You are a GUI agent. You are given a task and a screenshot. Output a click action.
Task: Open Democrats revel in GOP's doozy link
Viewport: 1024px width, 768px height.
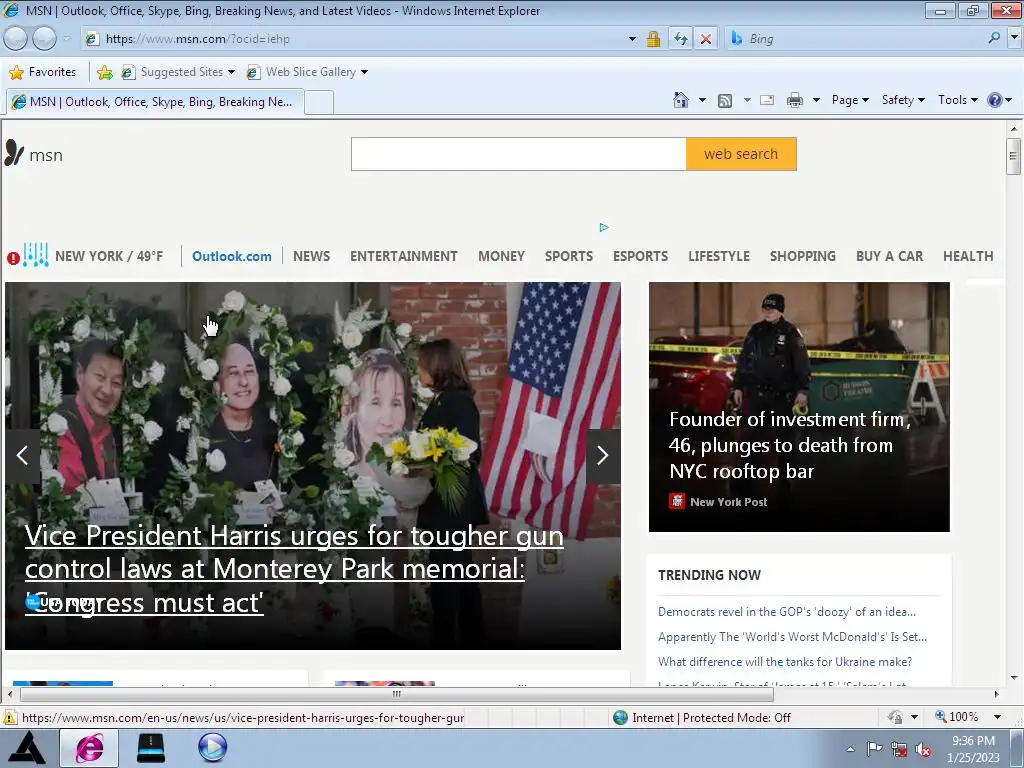[x=787, y=612]
